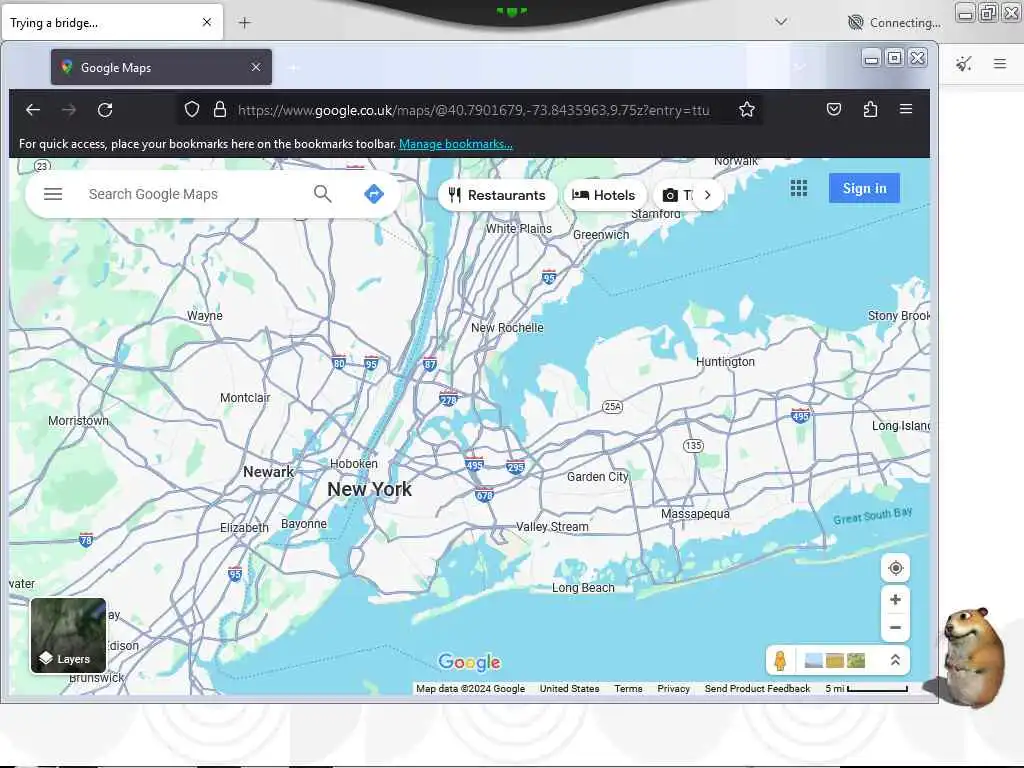Click the Great South Bay label
1024x768 pixels.
click(872, 515)
